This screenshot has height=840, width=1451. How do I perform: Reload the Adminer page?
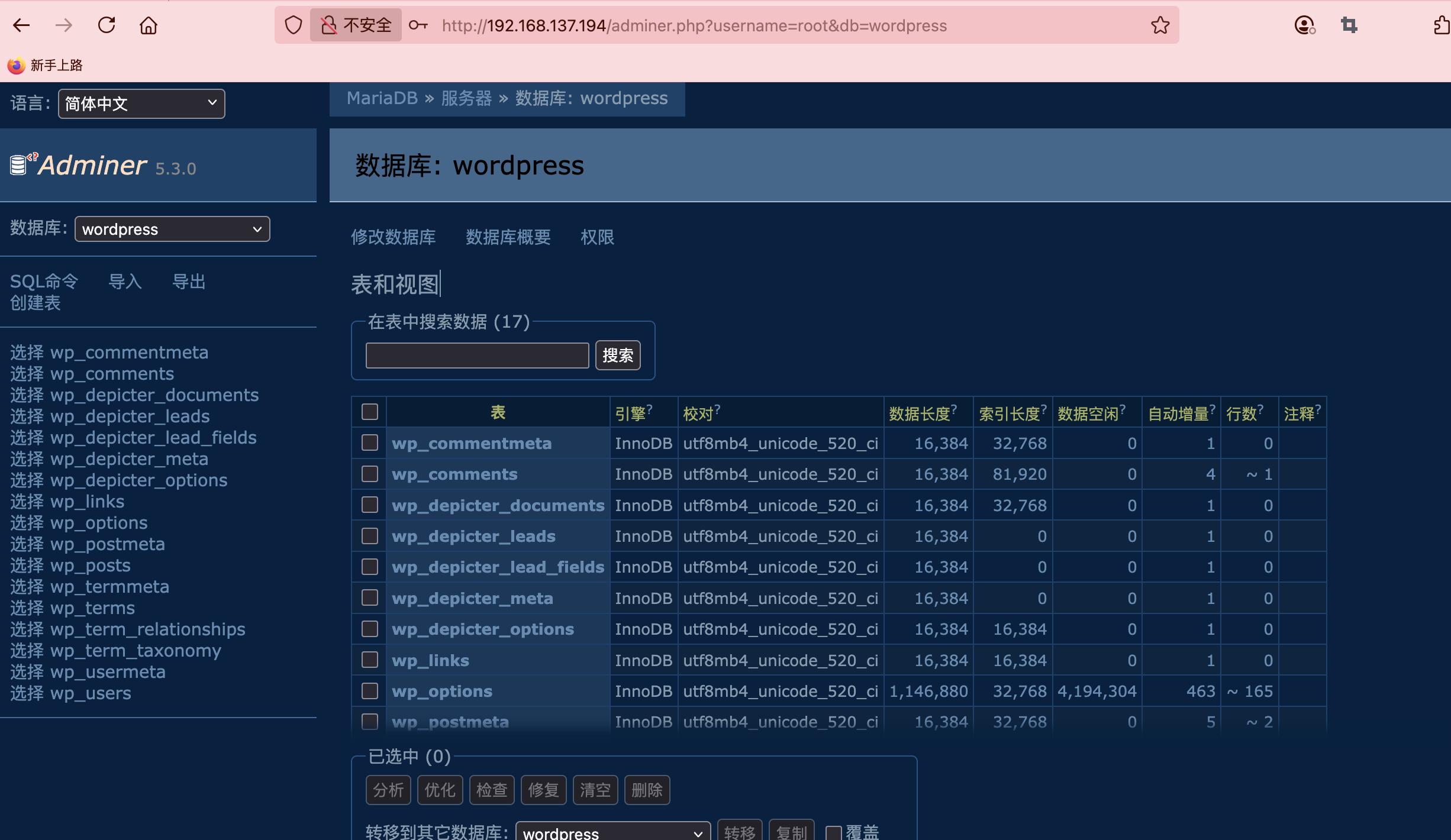click(107, 25)
